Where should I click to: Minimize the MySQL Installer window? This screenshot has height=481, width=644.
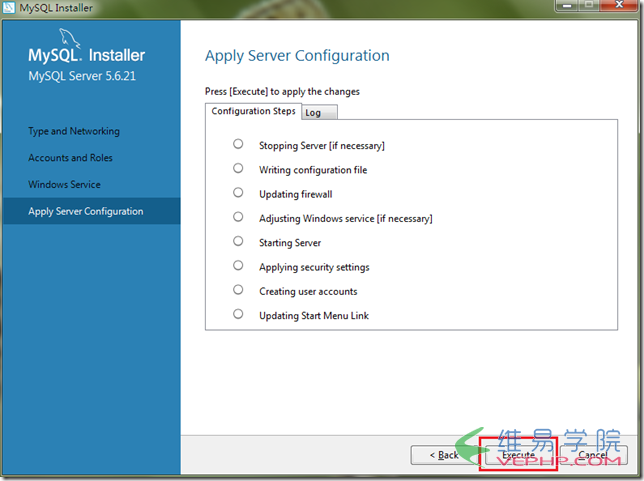567,5
